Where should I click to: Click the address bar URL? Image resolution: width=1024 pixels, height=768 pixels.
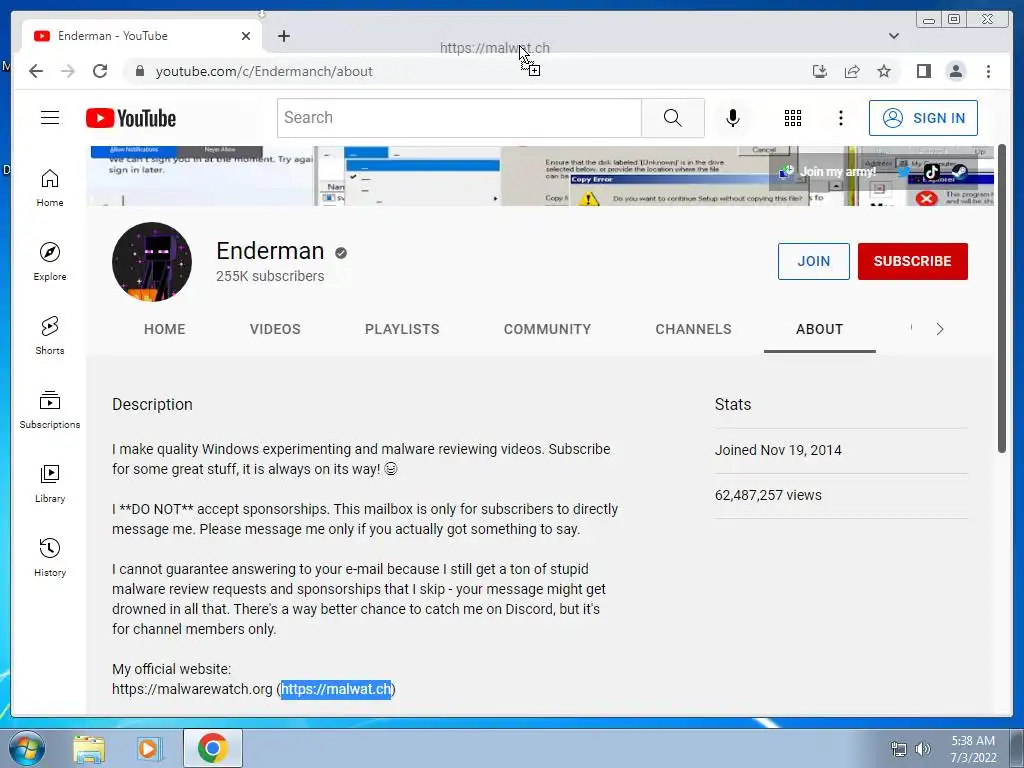[264, 71]
